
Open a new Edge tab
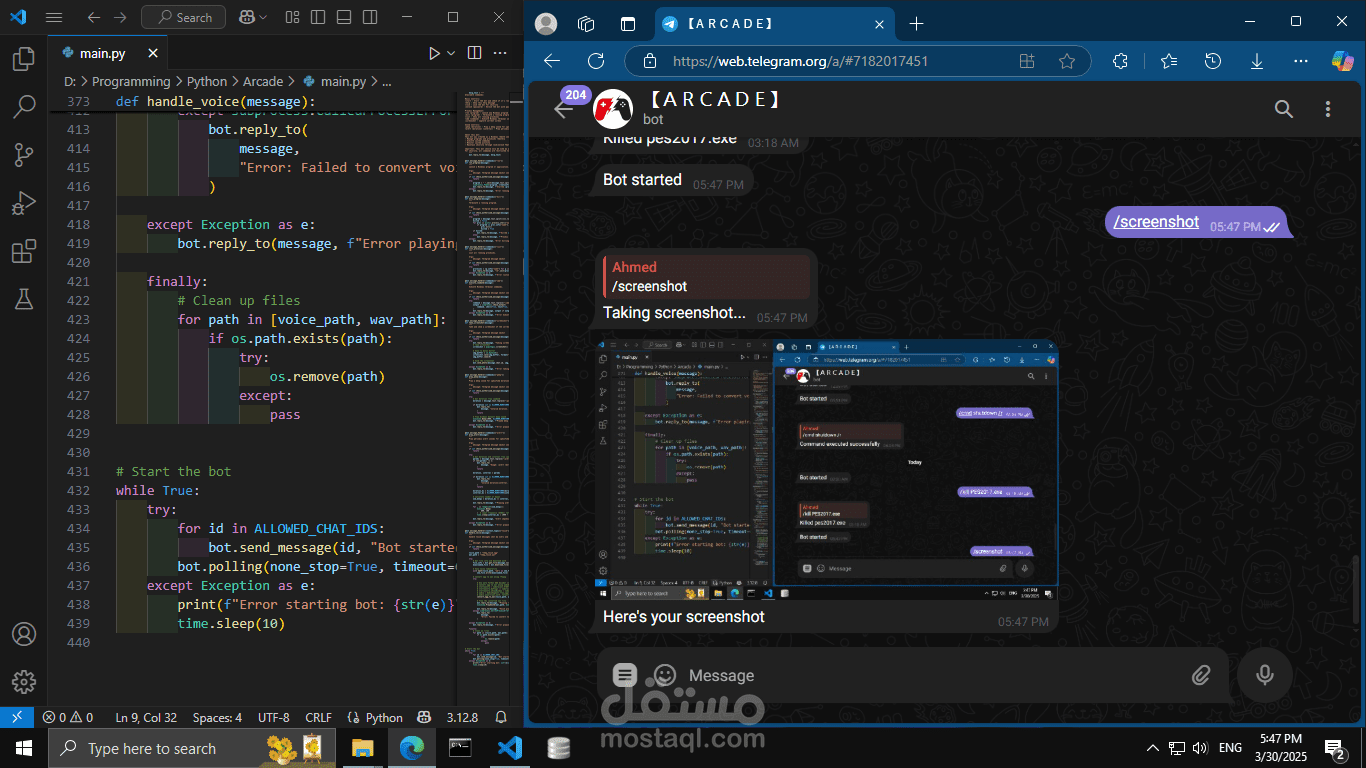pos(916,24)
